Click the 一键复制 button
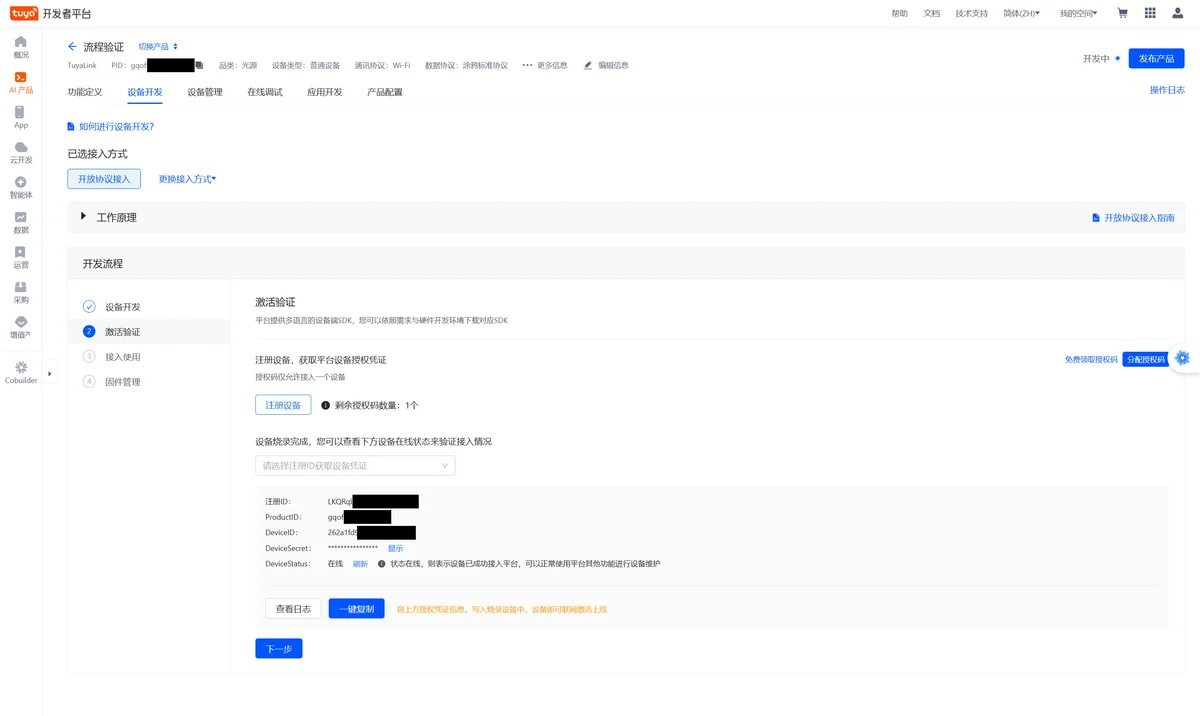The height and width of the screenshot is (716, 1200). [x=356, y=608]
